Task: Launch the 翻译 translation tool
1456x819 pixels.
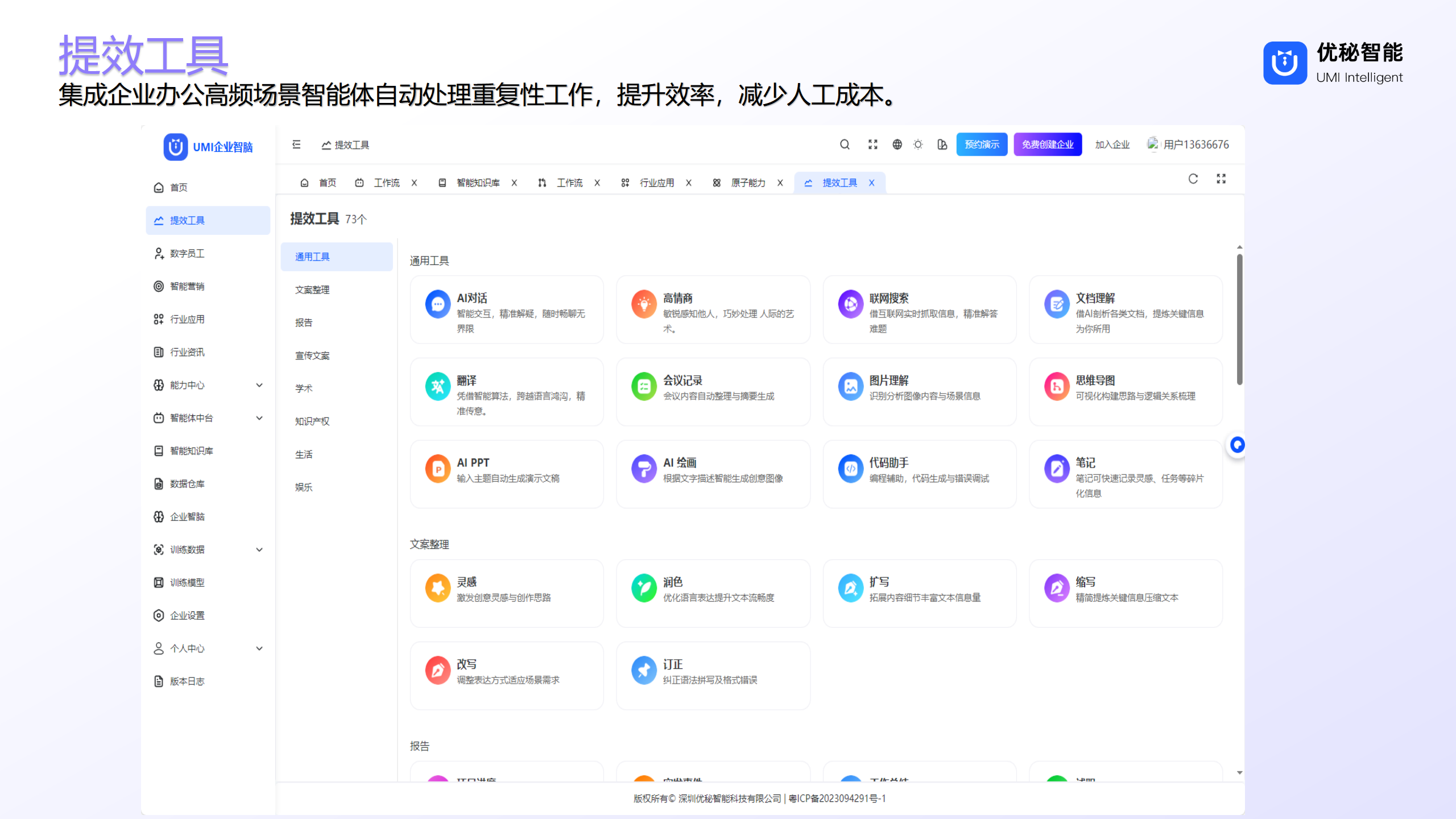Action: [506, 392]
